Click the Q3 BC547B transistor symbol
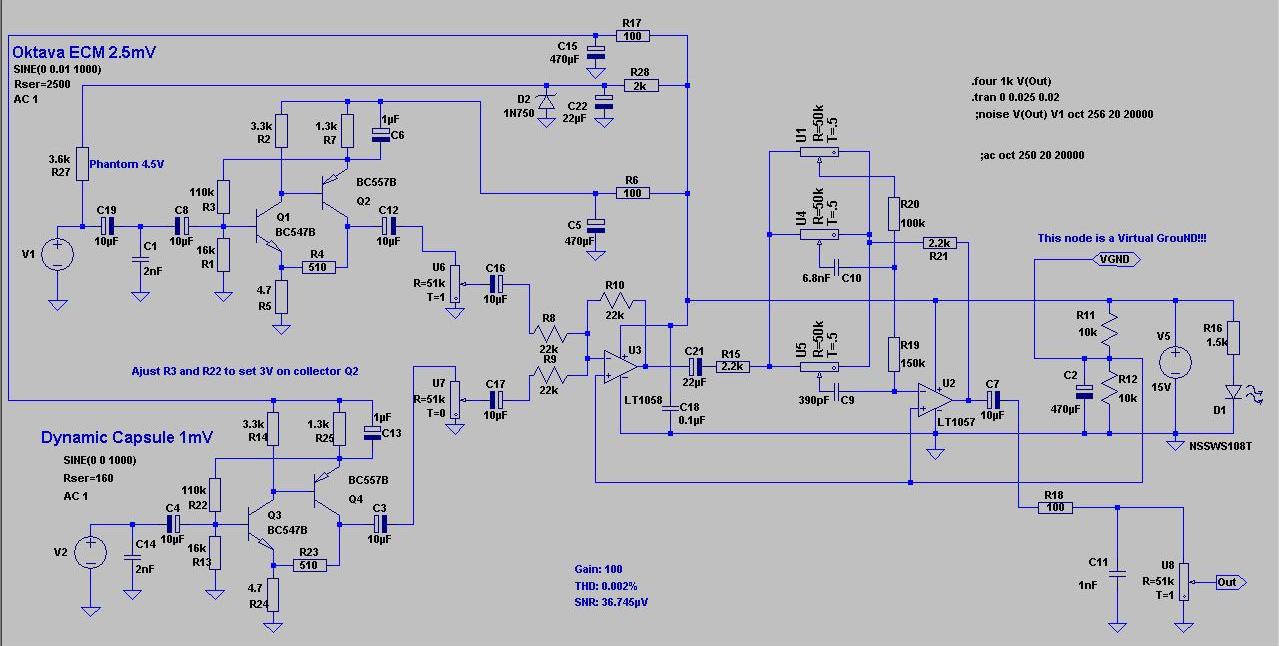Image resolution: width=1280 pixels, height=646 pixels. point(260,525)
